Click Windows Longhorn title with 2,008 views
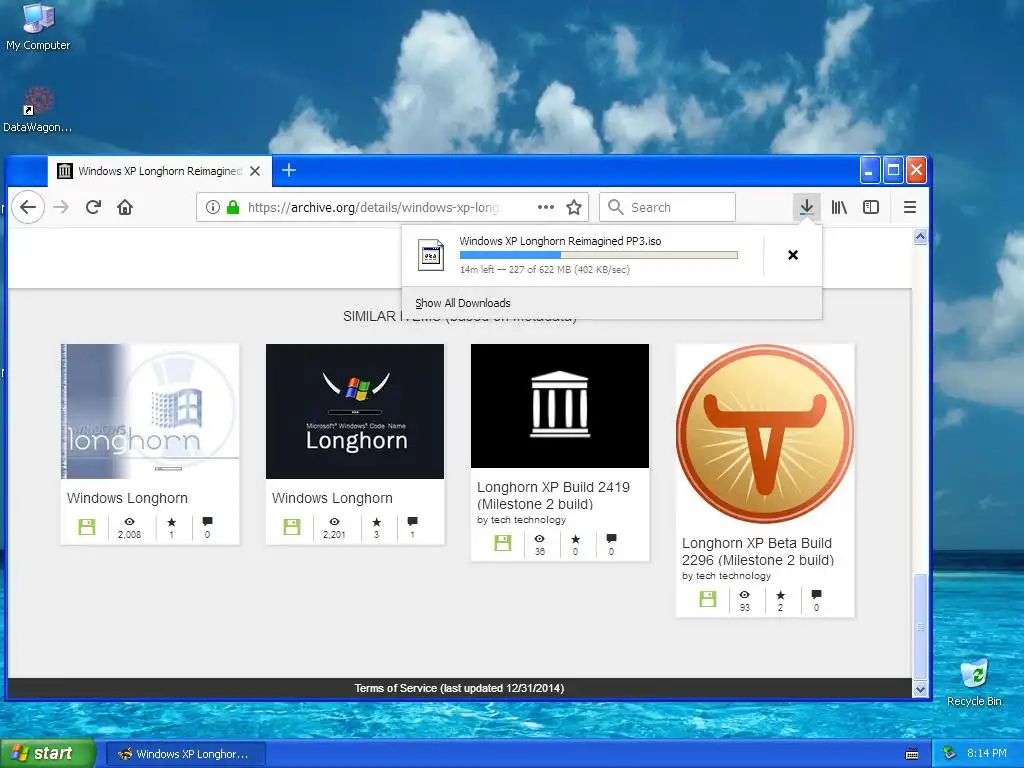 pyautogui.click(x=127, y=498)
